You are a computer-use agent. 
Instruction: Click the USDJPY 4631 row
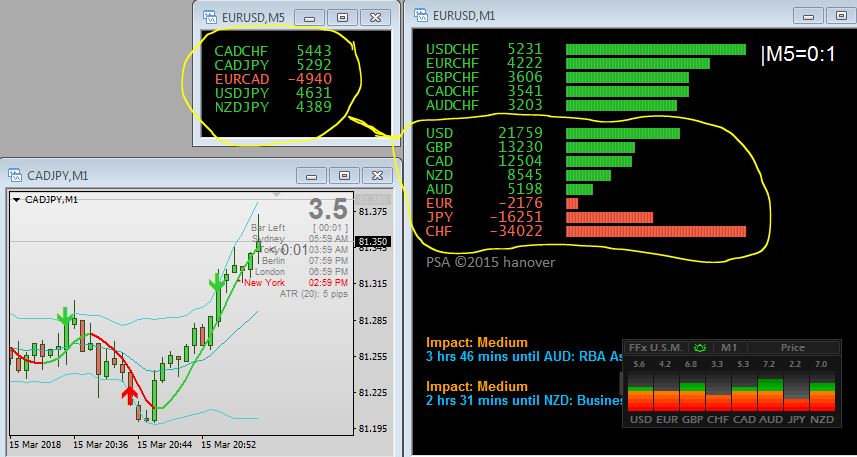pos(273,93)
